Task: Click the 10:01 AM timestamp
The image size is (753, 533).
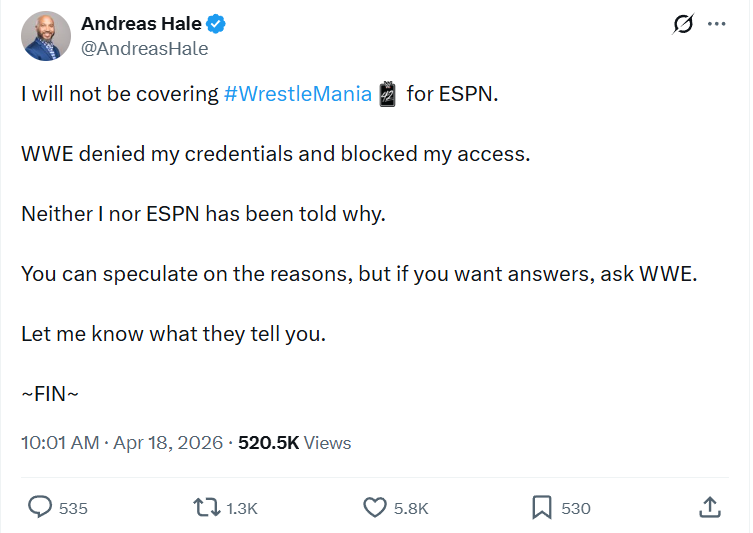Action: click(x=60, y=442)
